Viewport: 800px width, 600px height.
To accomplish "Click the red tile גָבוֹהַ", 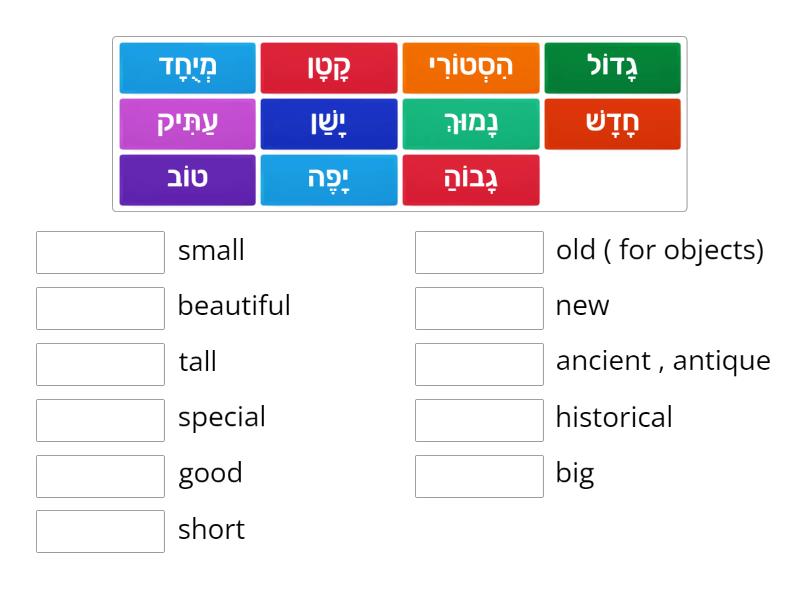I will pyautogui.click(x=470, y=180).
